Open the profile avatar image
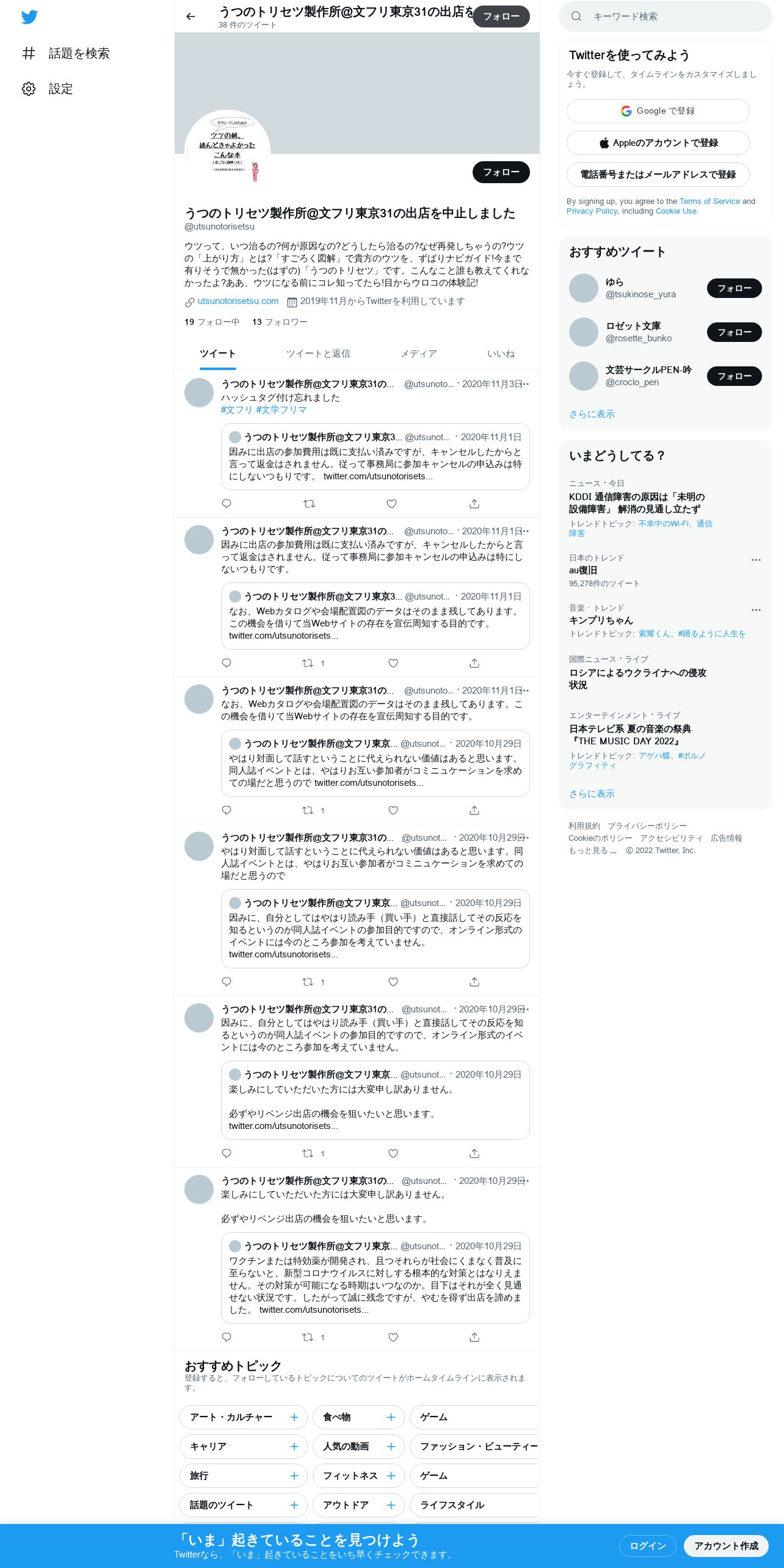 click(227, 153)
